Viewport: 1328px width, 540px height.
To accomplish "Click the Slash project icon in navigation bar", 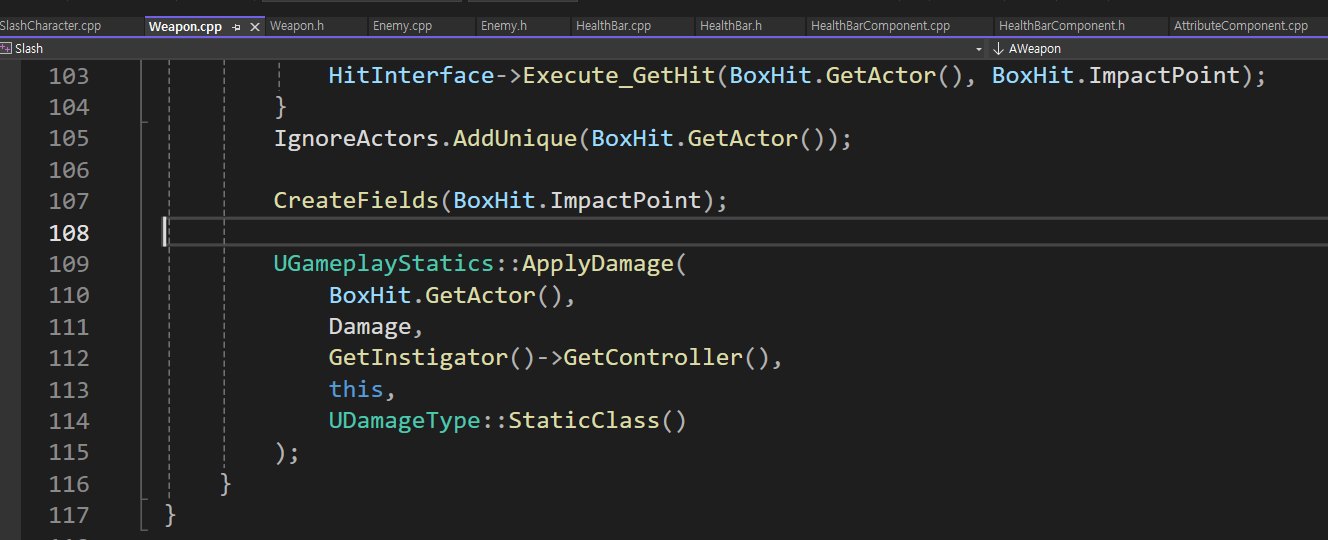I will click(x=7, y=48).
